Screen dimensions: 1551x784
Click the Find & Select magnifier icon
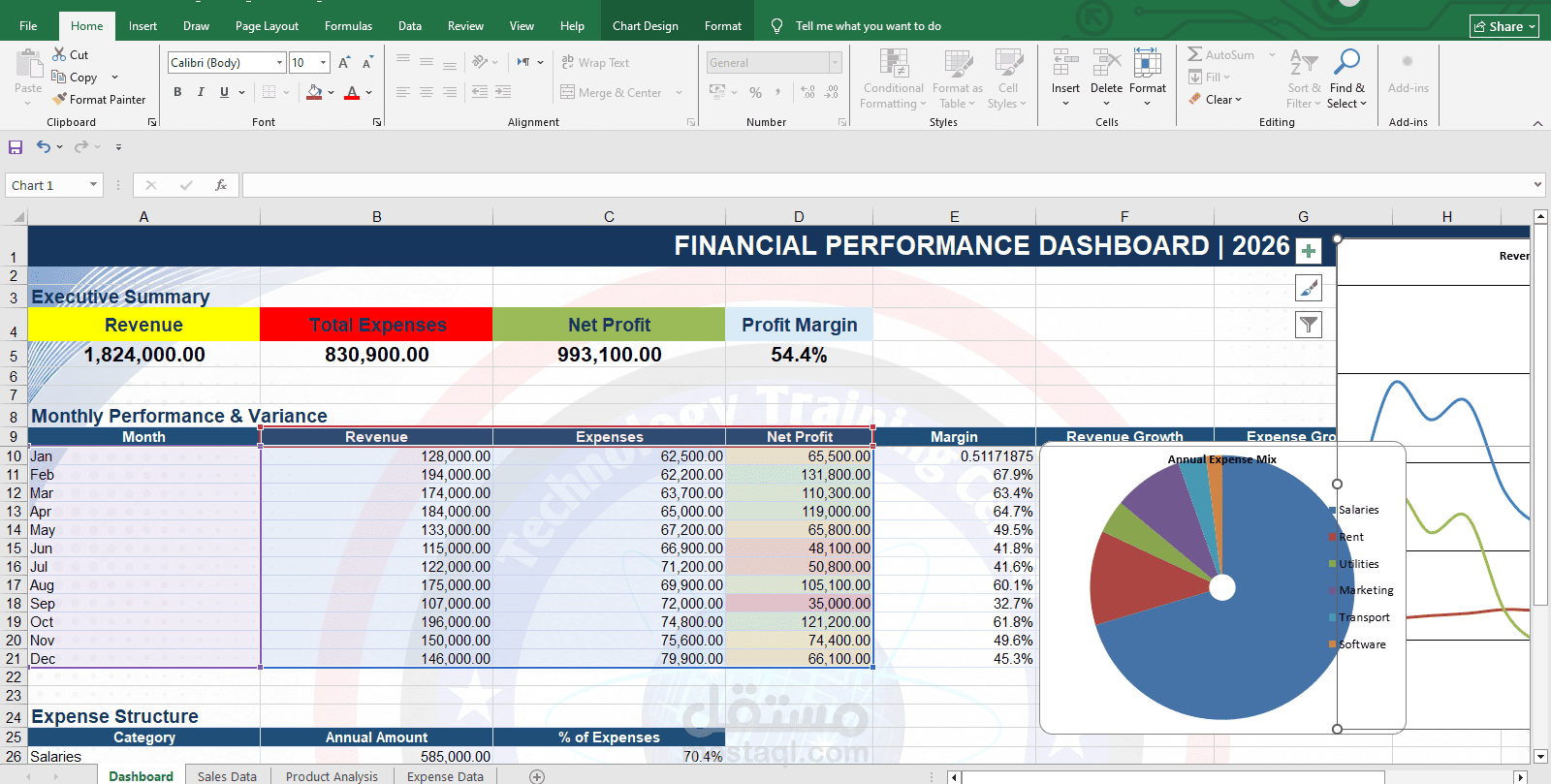click(x=1346, y=62)
